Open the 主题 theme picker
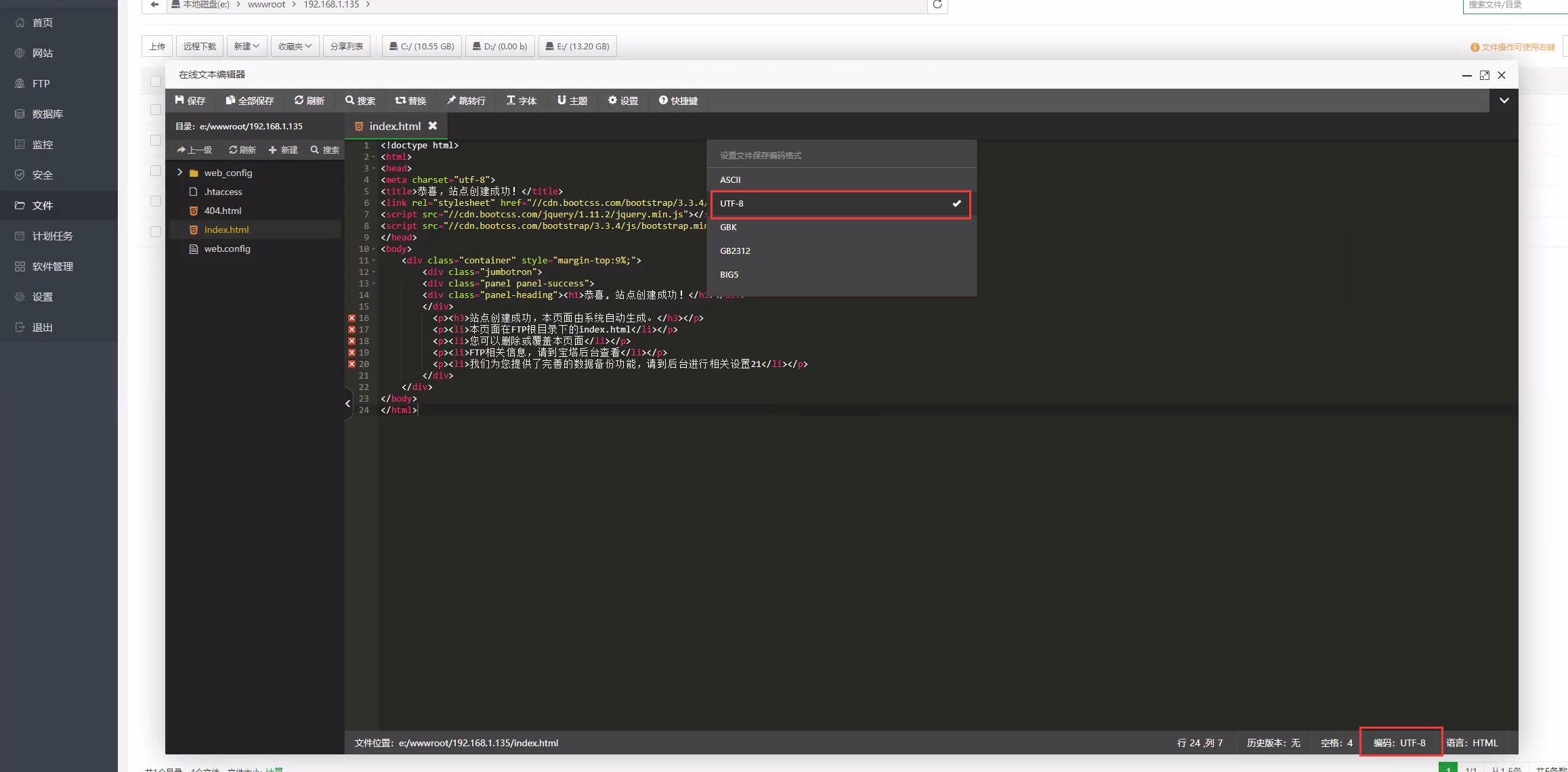The image size is (1568, 772). tap(572, 100)
